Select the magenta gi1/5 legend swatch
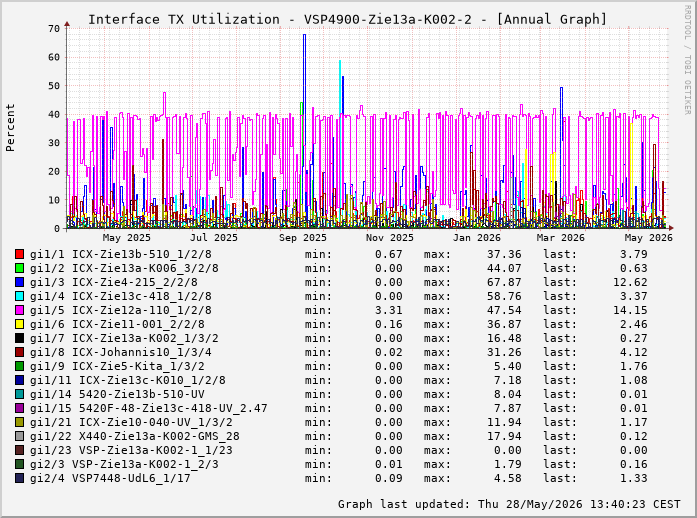This screenshot has height=518, width=697. point(19,310)
